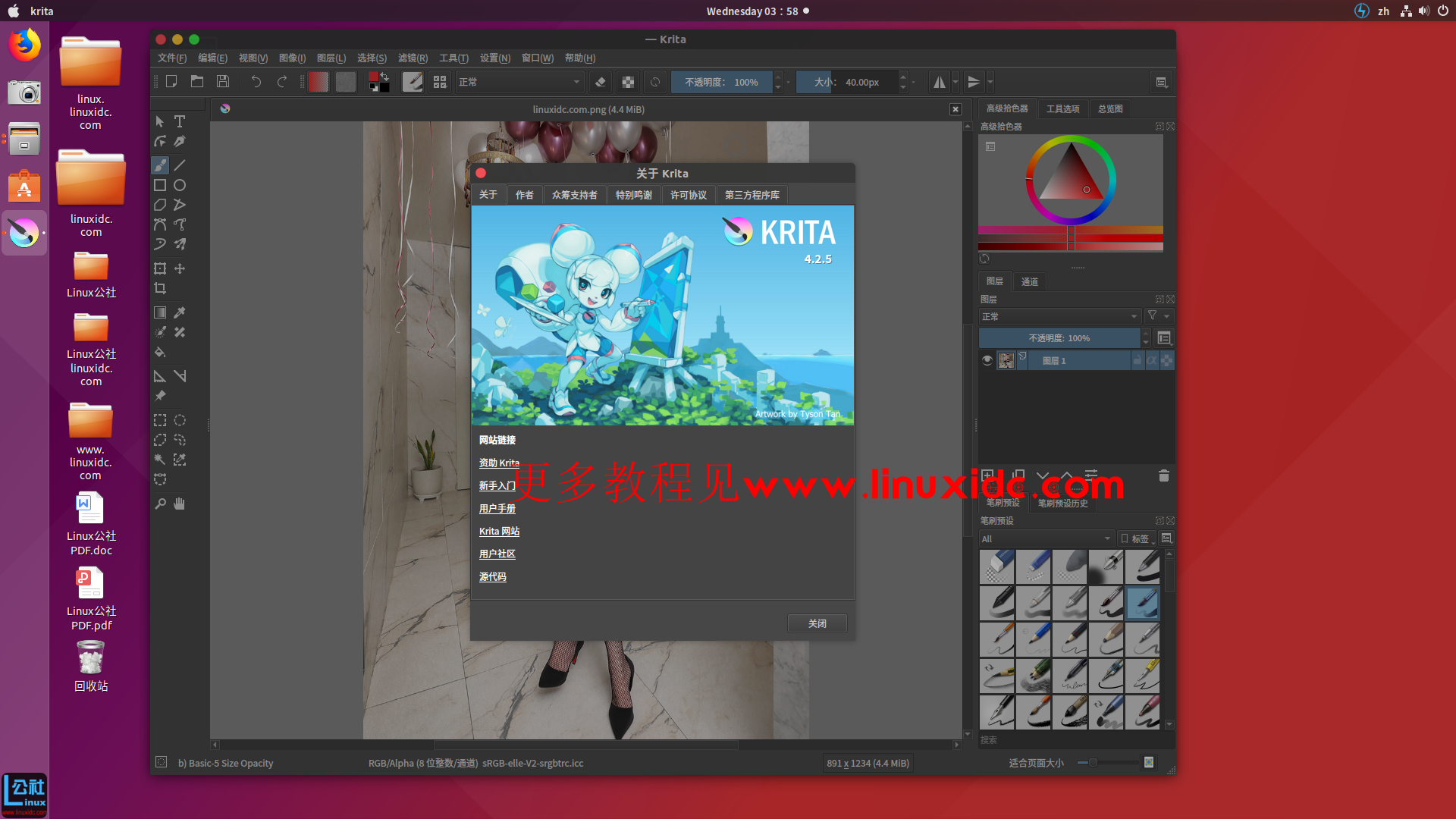The width and height of the screenshot is (1456, 819).
Task: Switch to 通道 tab in layers docker
Action: tap(1029, 281)
